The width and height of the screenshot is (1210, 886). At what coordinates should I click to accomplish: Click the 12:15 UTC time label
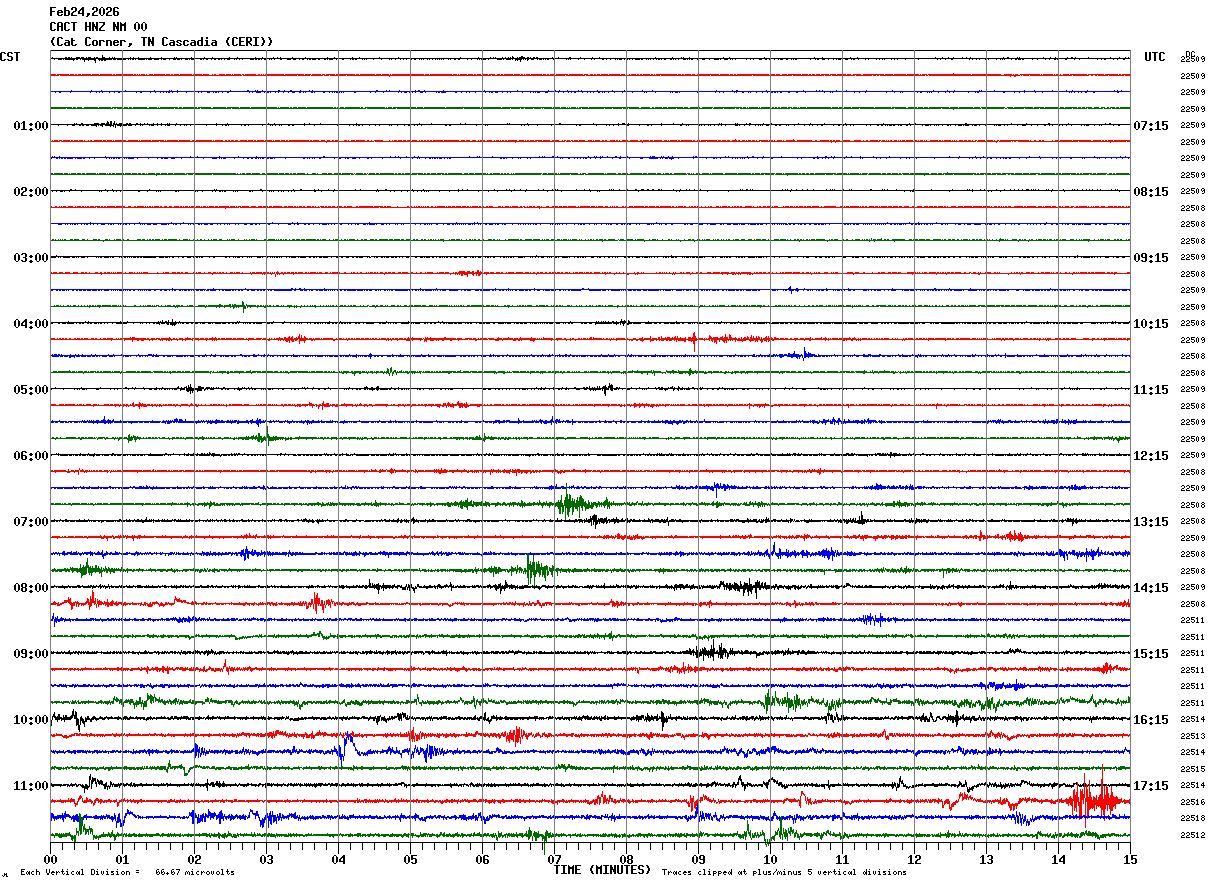click(x=1151, y=456)
